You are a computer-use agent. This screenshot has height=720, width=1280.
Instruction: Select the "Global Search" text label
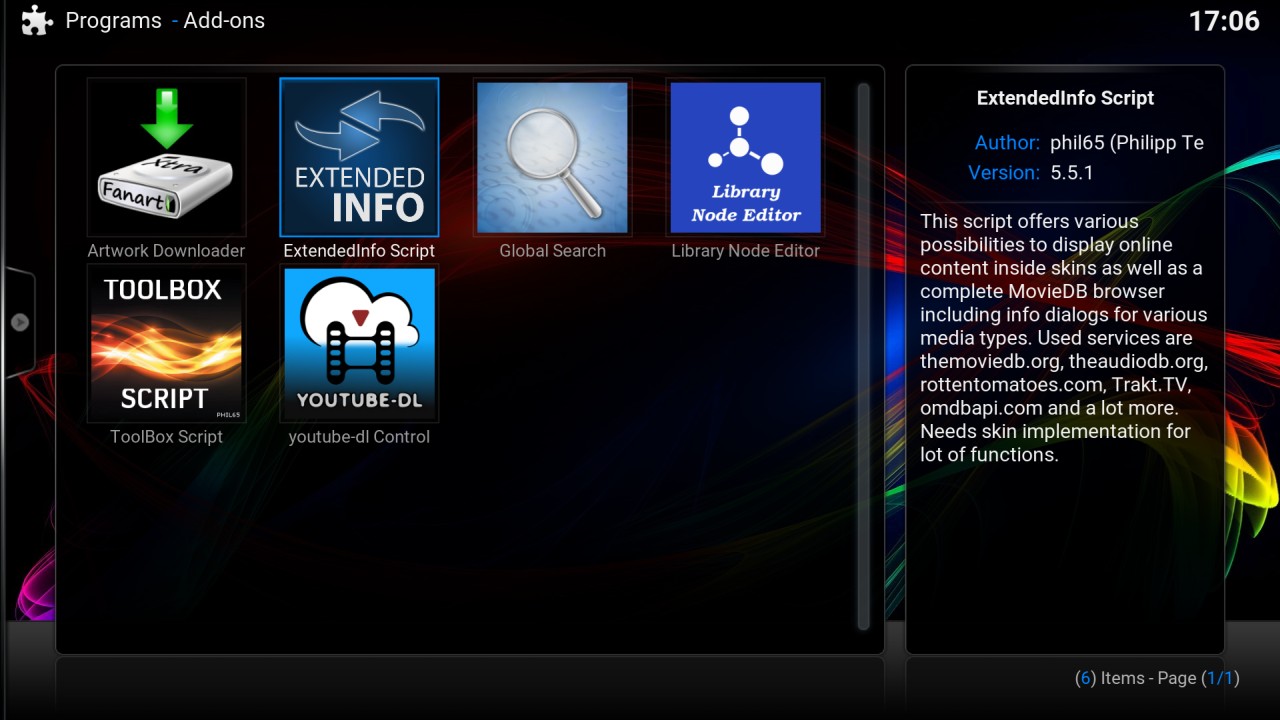(552, 251)
